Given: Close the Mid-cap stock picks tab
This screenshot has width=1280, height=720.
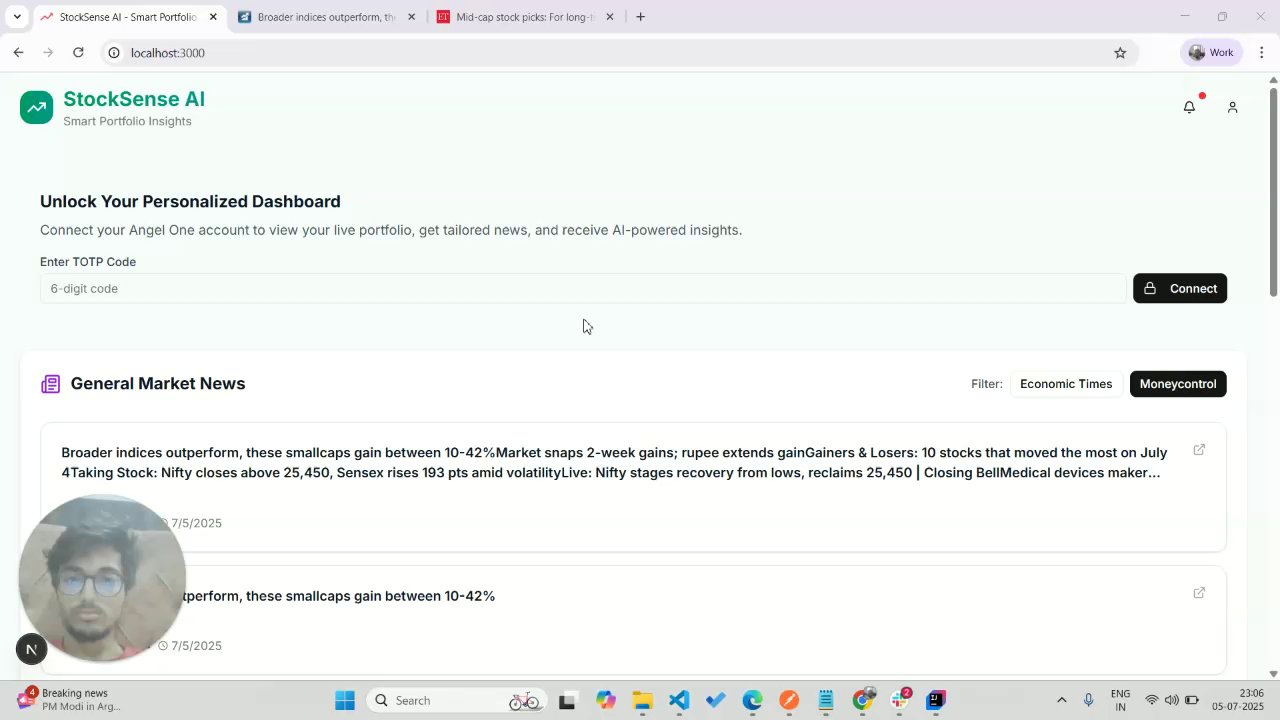Looking at the screenshot, I should click(x=610, y=17).
